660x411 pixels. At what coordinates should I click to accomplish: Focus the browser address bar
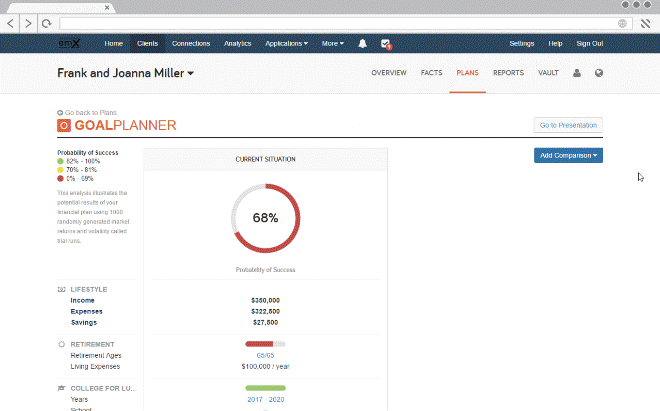[x=345, y=23]
